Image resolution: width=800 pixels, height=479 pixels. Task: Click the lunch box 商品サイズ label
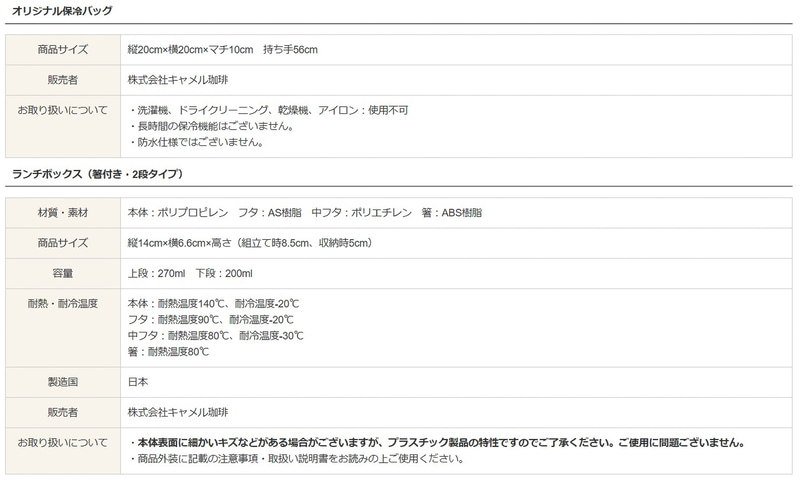pos(63,243)
